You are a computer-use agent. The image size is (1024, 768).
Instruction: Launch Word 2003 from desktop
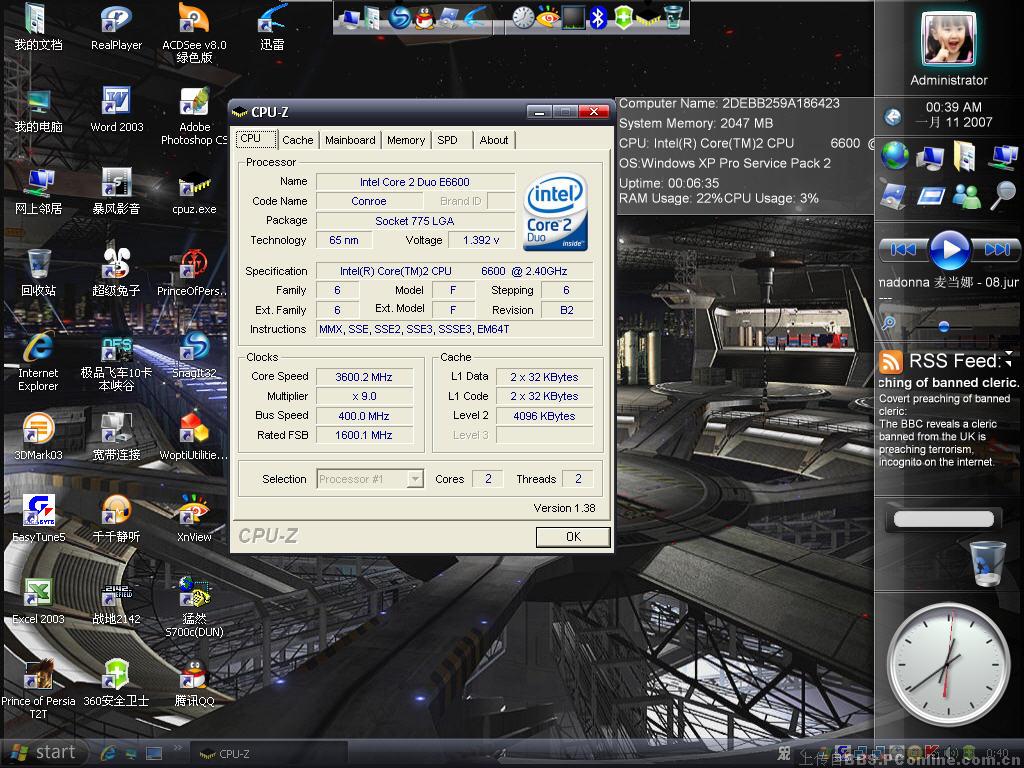[116, 110]
